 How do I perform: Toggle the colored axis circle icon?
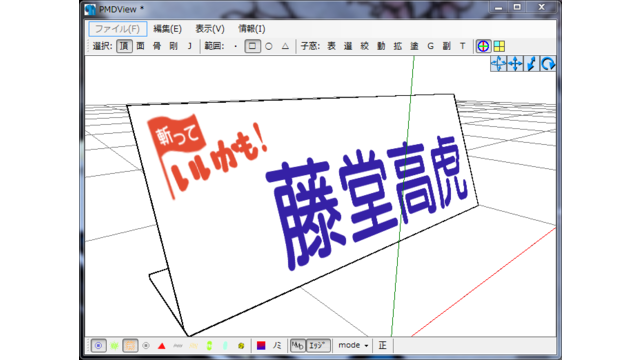click(483, 46)
